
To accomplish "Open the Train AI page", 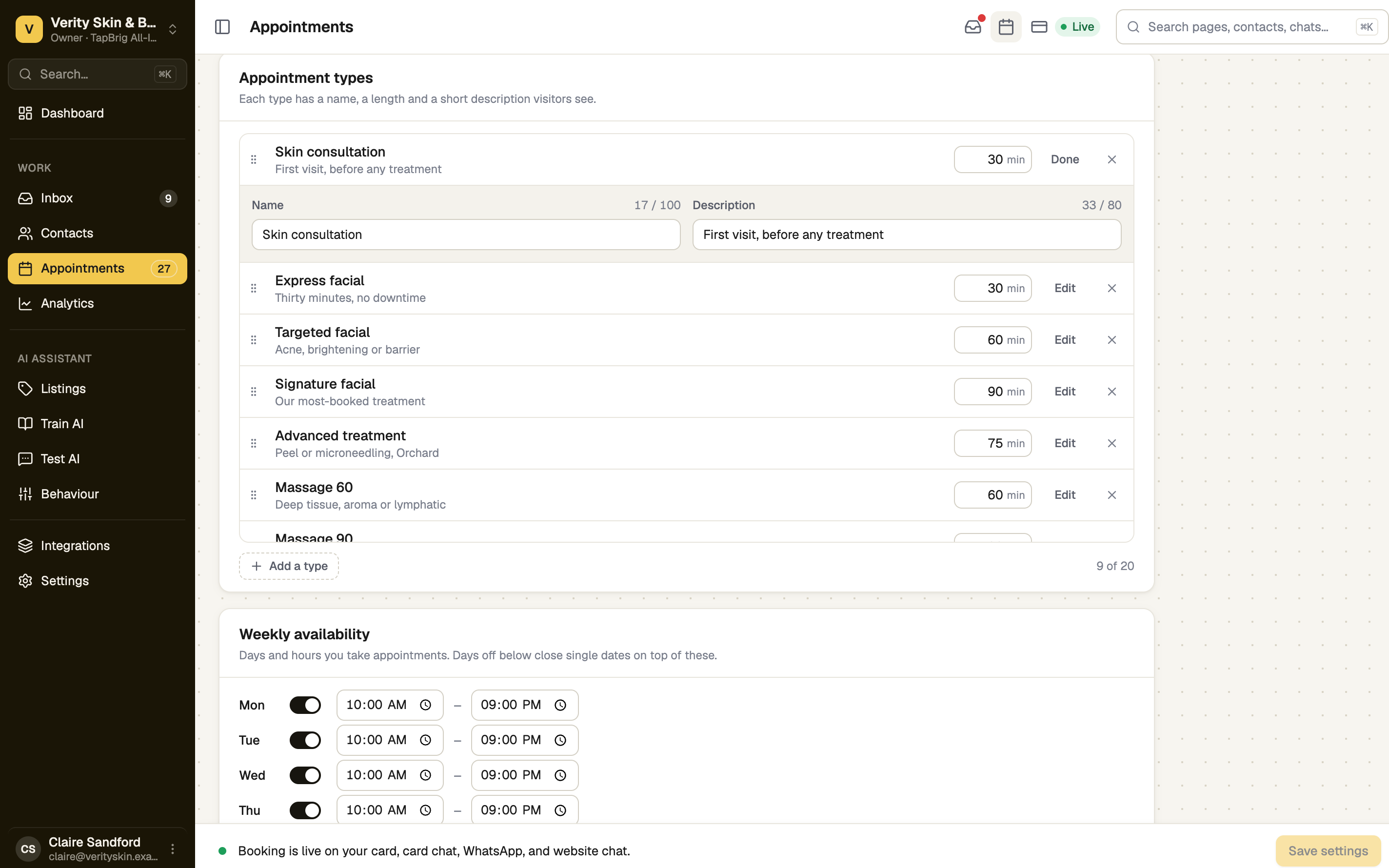I will pos(98,424).
